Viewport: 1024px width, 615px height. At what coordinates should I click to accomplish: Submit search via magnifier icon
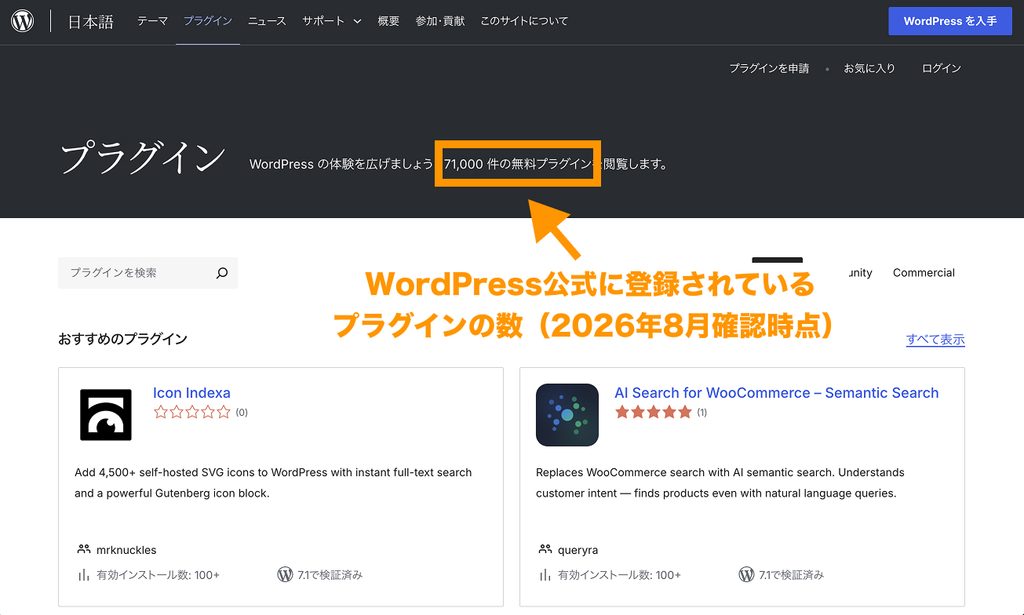(x=222, y=273)
